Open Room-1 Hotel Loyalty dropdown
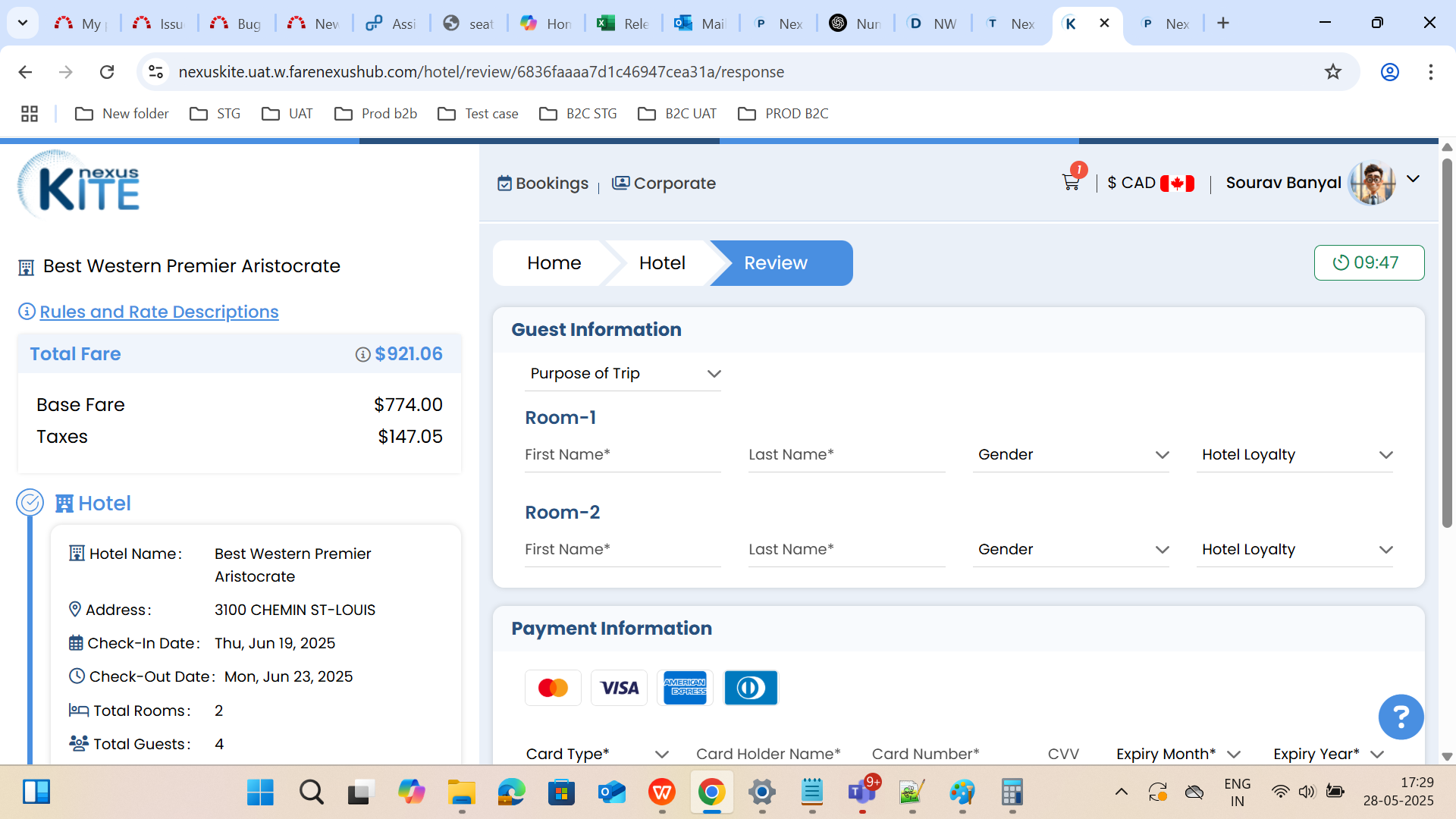Screen dimensions: 1456x819 point(1294,455)
